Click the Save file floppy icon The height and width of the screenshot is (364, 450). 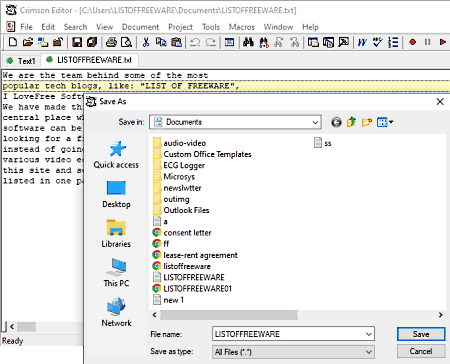[77, 42]
